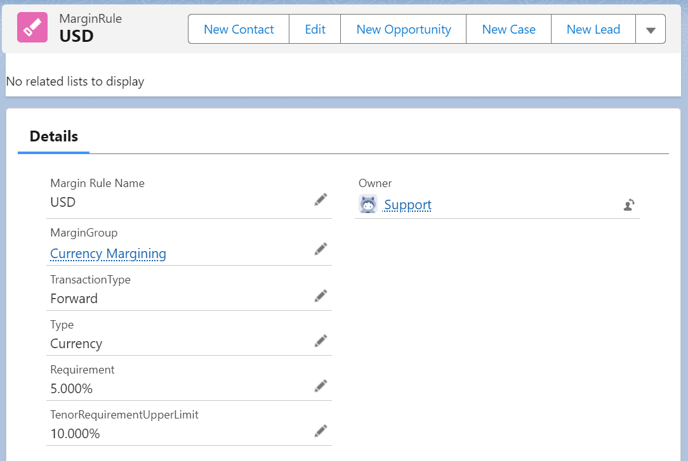Edit TenorRequirementUpperLimit using pencil icon
This screenshot has width=688, height=461.
(320, 431)
